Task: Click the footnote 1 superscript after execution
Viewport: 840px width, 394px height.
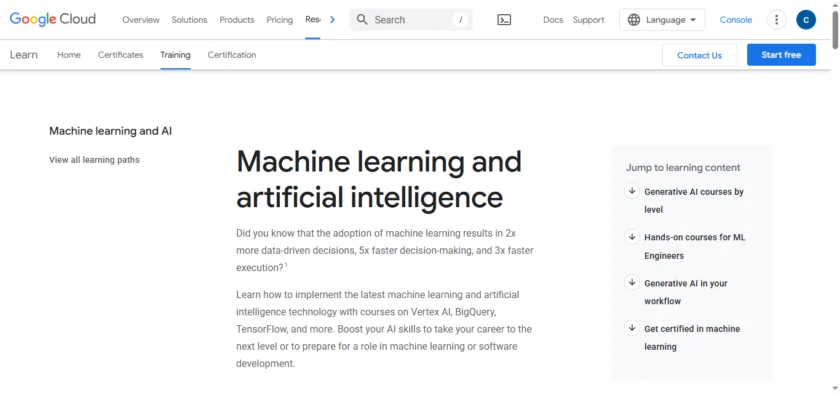Action: (286, 264)
